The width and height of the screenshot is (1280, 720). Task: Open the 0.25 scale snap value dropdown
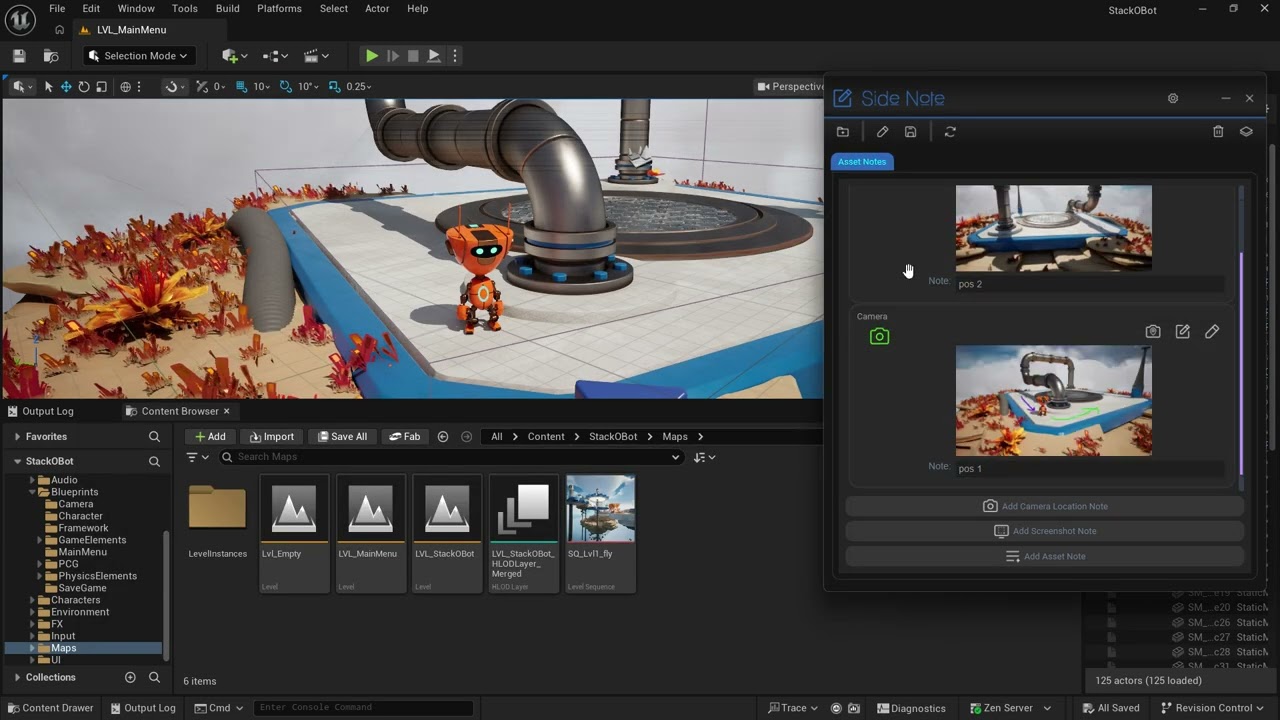point(359,87)
